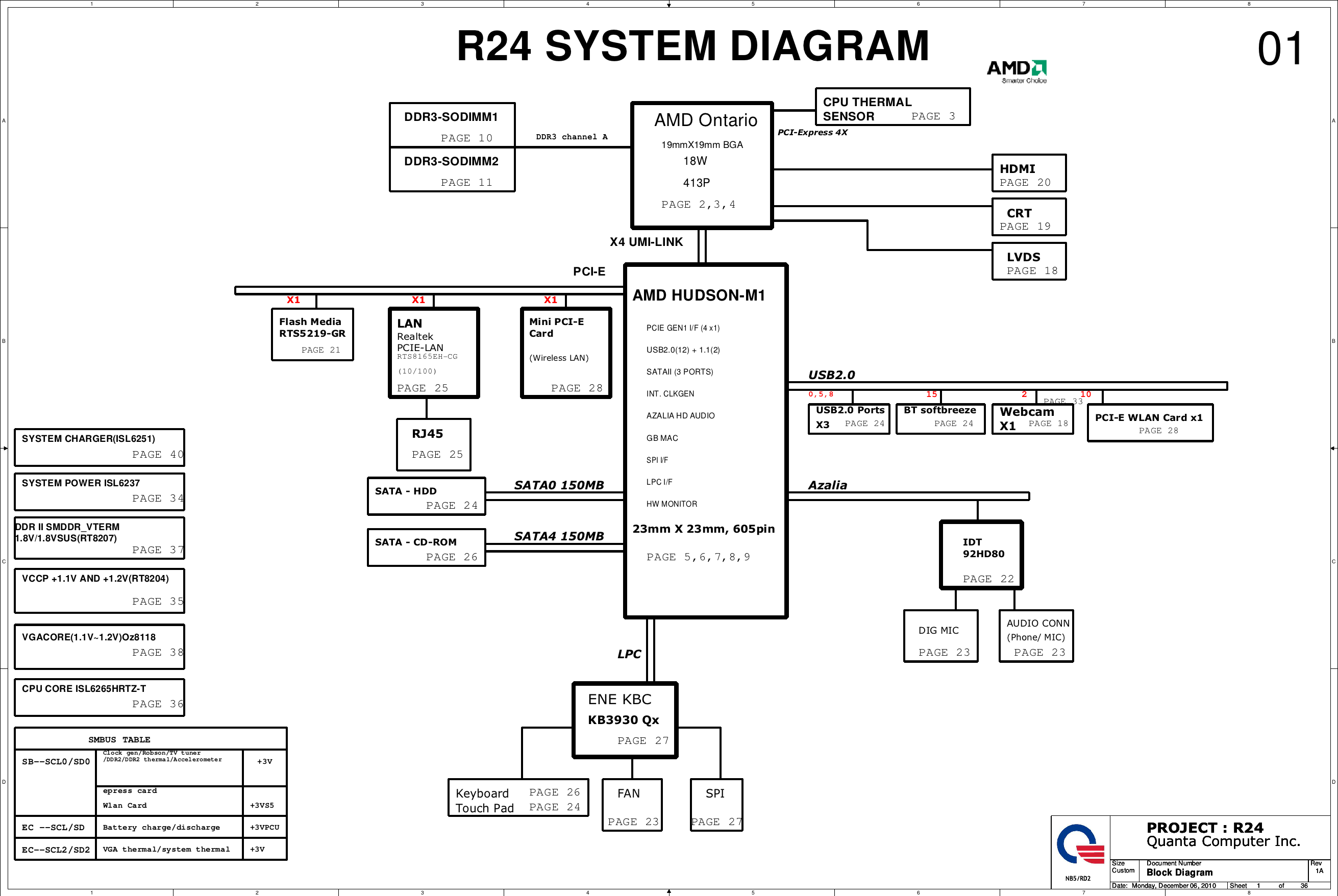
Task: Click the DDR II SMDDR_VTERM block
Action: click(x=100, y=538)
